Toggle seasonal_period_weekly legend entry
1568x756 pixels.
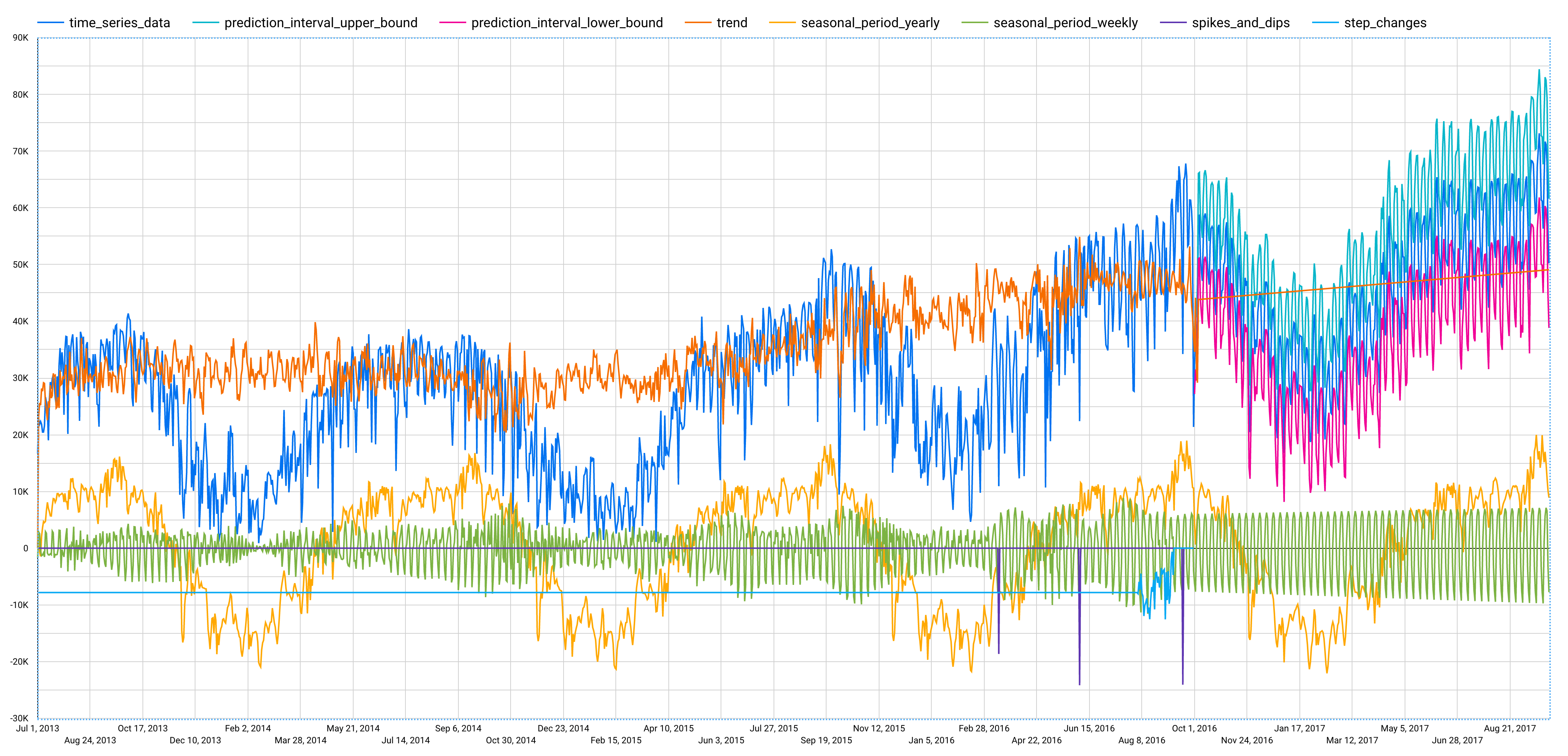coord(1050,23)
